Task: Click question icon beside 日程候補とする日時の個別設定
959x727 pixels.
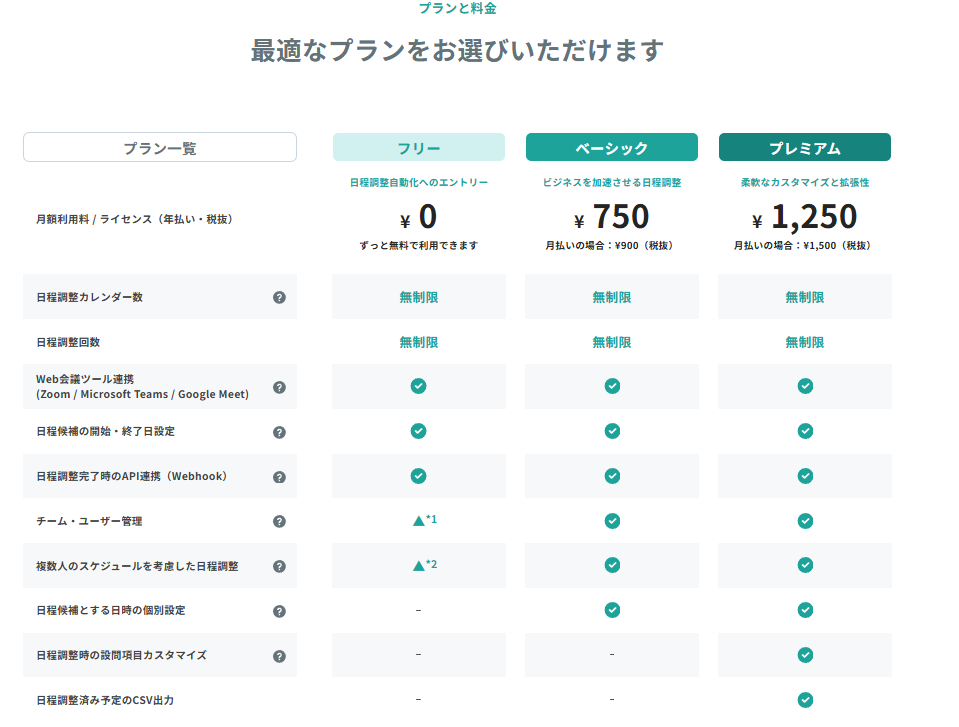Action: tap(279, 611)
